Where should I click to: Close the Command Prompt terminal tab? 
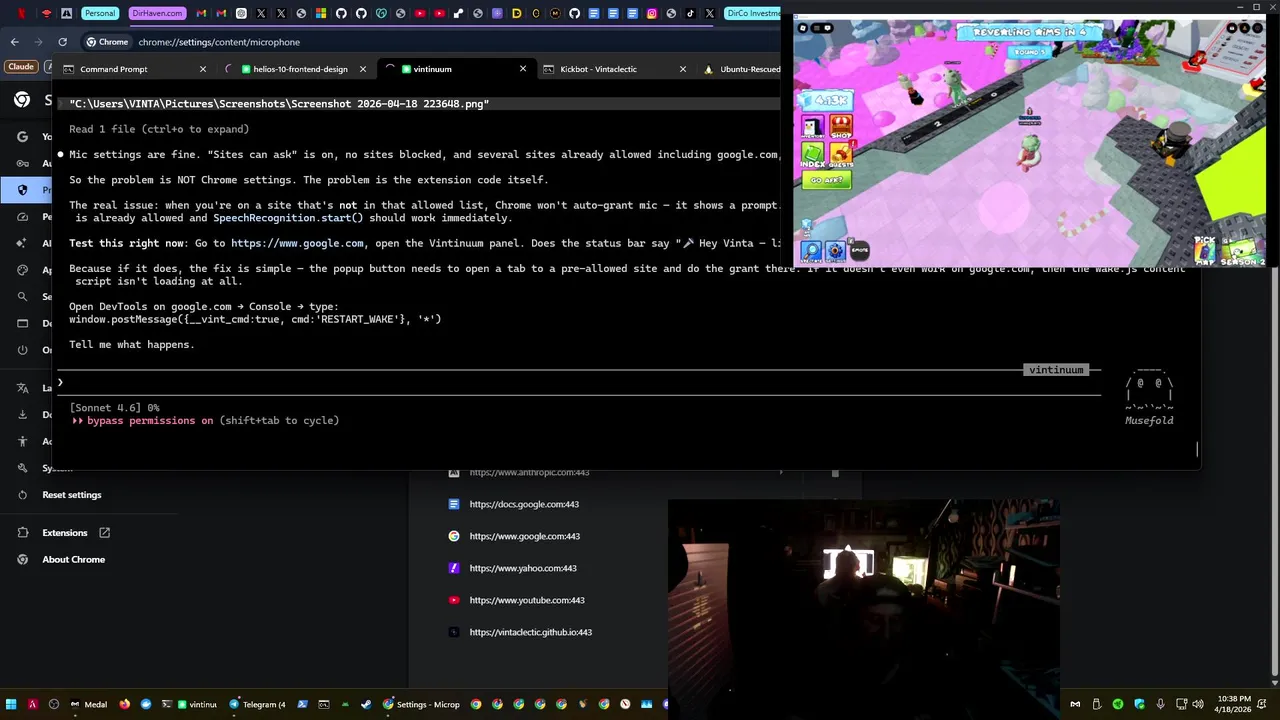tap(203, 69)
